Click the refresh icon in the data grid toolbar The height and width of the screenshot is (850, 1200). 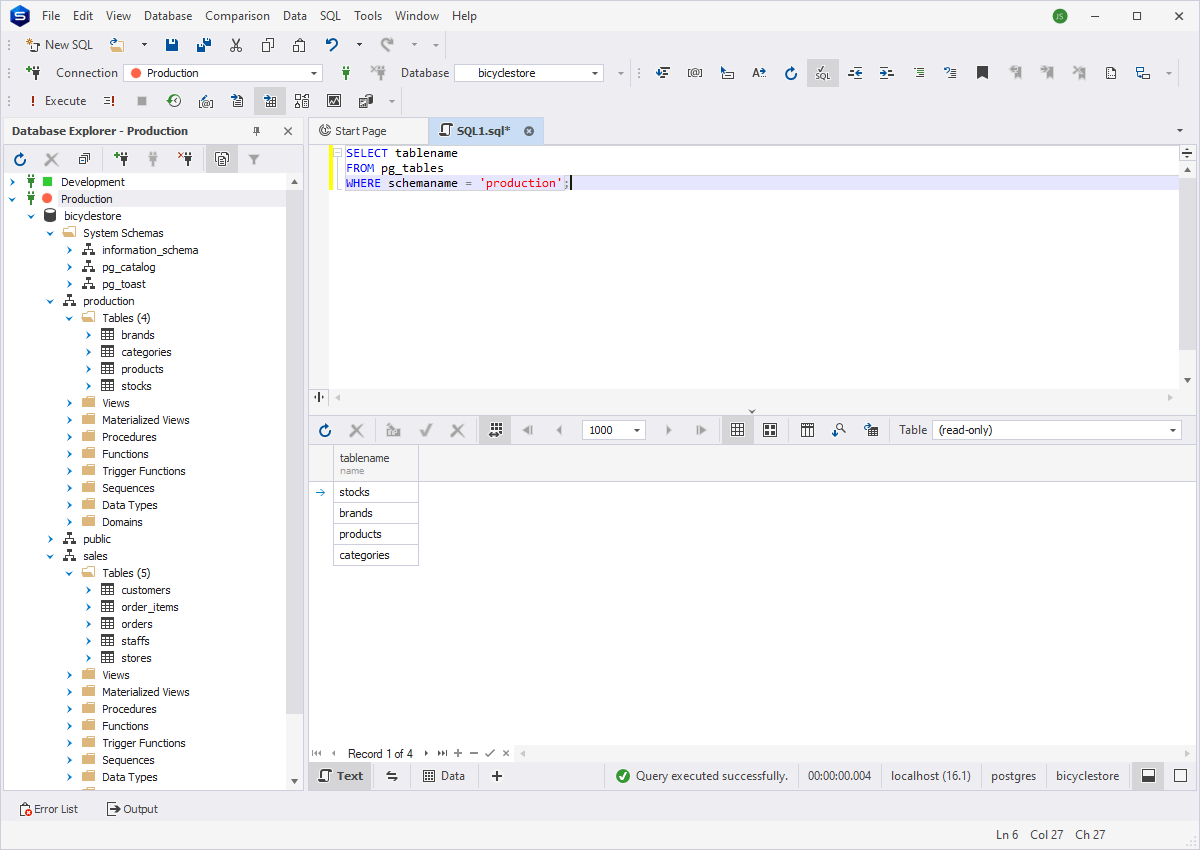pos(324,429)
